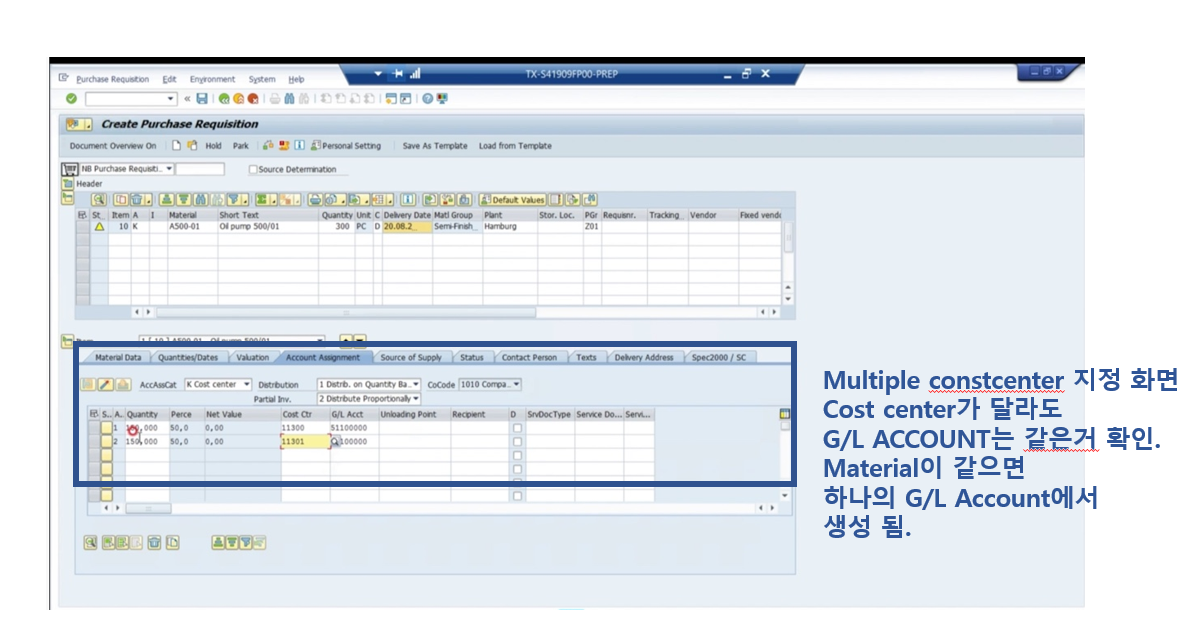This screenshot has width=1197, height=622.
Task: Click the Default Values button
Action: (512, 199)
